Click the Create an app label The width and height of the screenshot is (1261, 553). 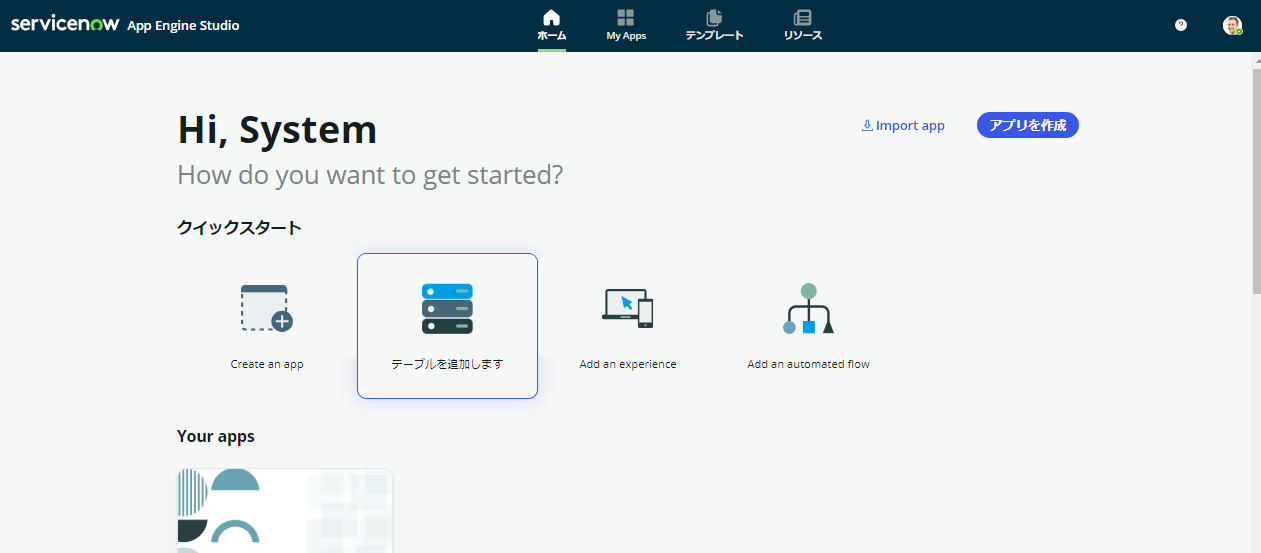coord(267,365)
